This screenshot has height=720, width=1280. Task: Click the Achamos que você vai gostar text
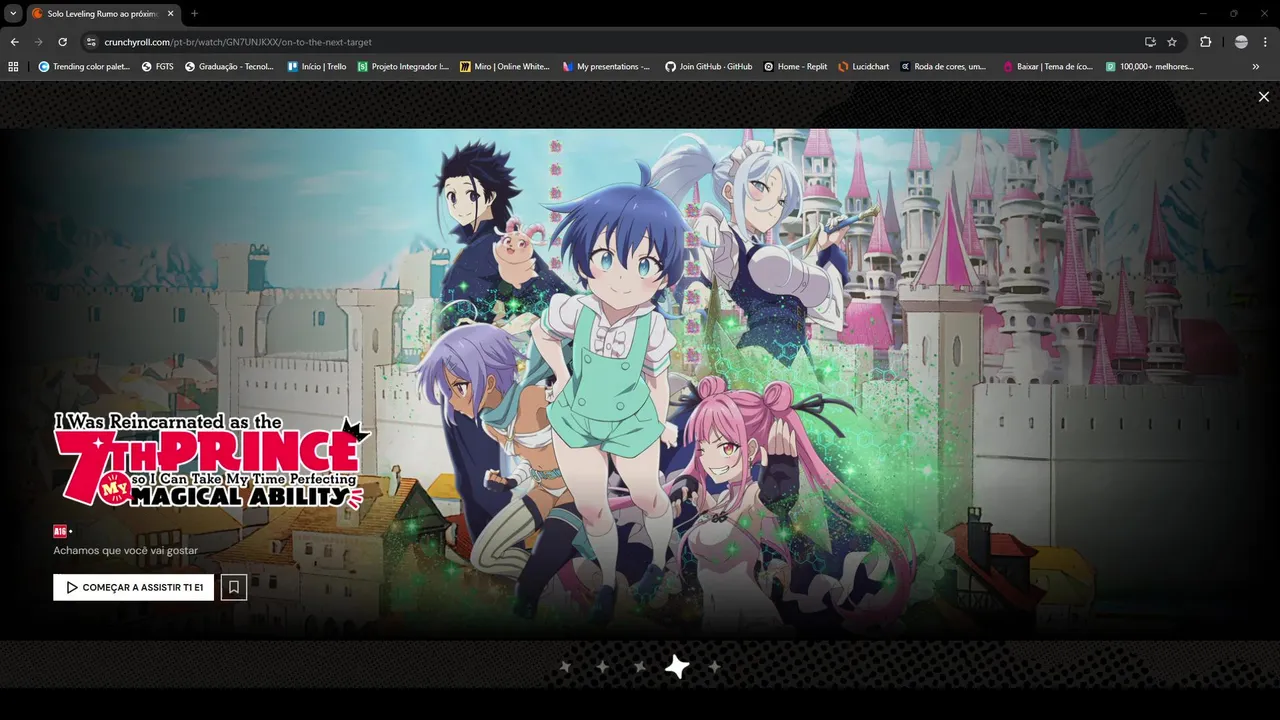tap(125, 551)
